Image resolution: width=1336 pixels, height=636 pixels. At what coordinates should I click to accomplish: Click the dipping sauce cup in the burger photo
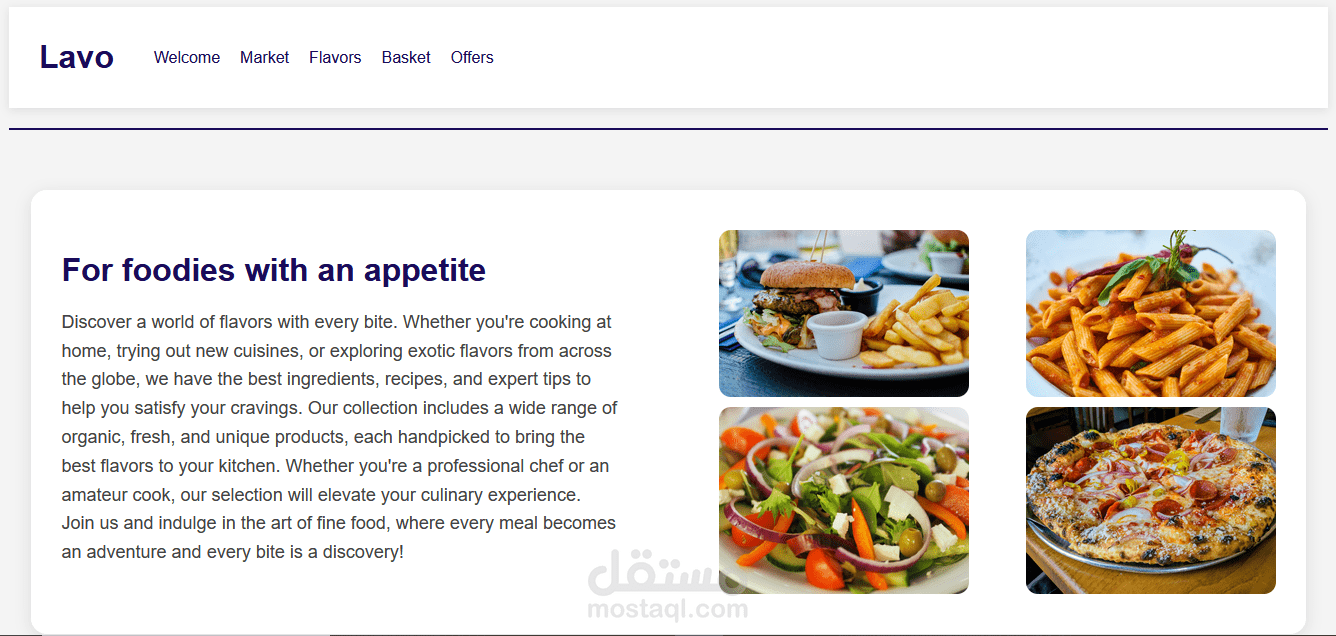(x=837, y=333)
